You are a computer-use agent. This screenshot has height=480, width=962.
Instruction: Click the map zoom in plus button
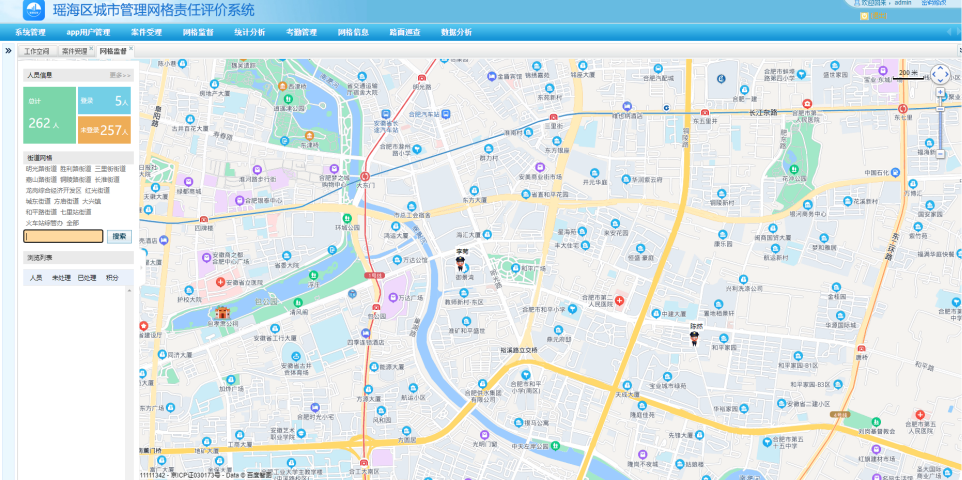point(941,93)
